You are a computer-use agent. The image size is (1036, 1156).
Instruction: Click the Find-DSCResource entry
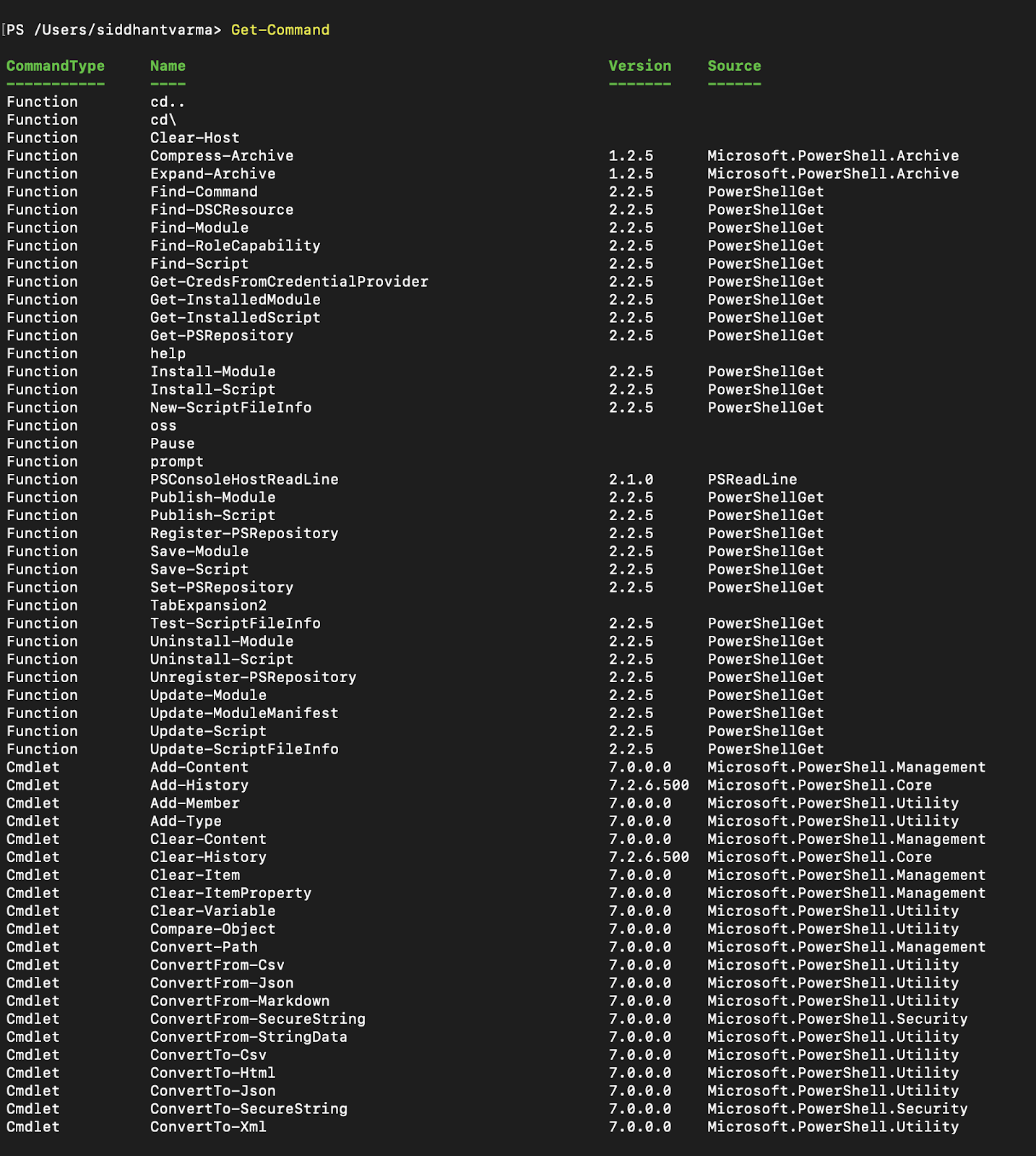pos(222,210)
